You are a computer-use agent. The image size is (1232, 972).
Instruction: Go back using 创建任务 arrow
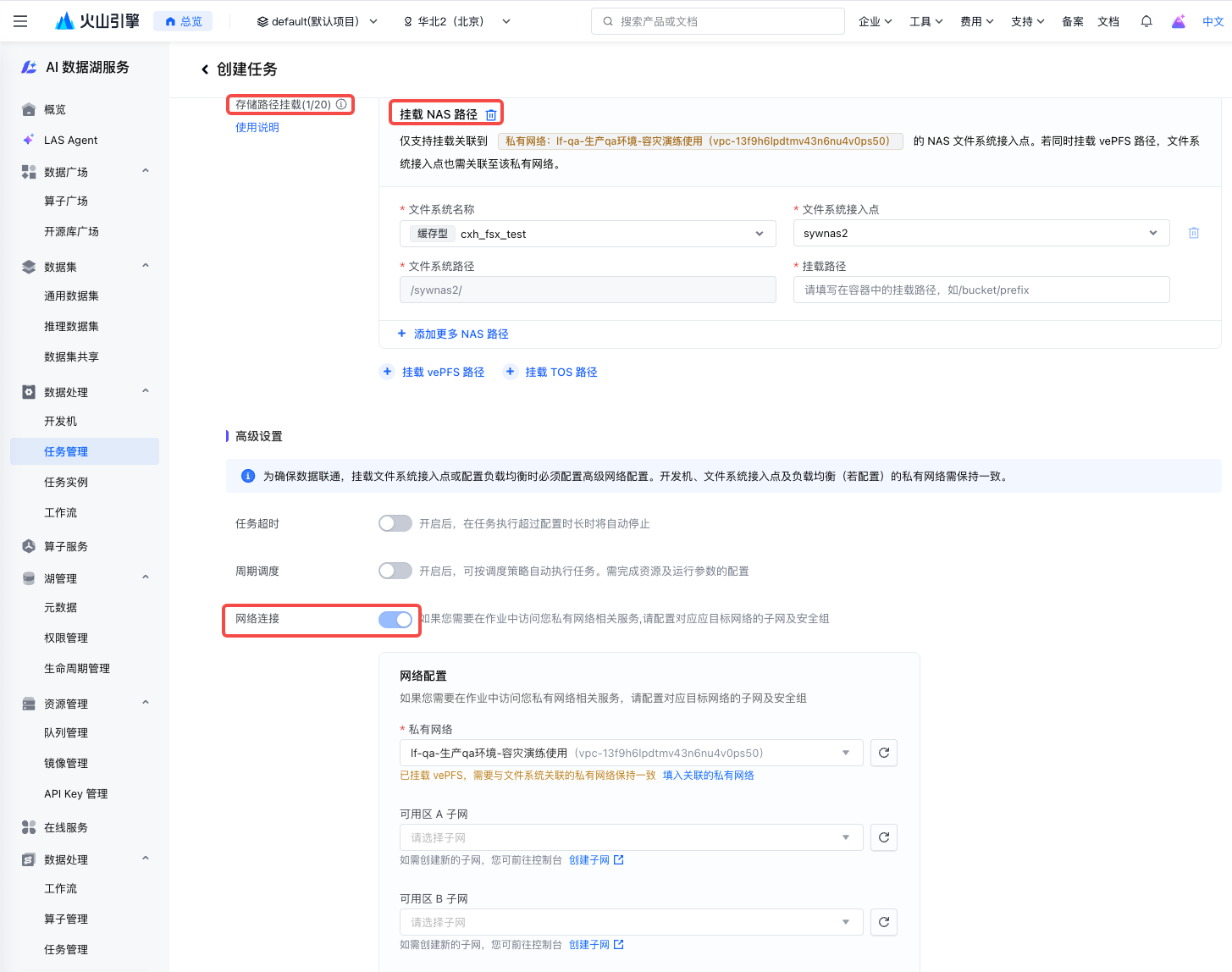coord(205,69)
